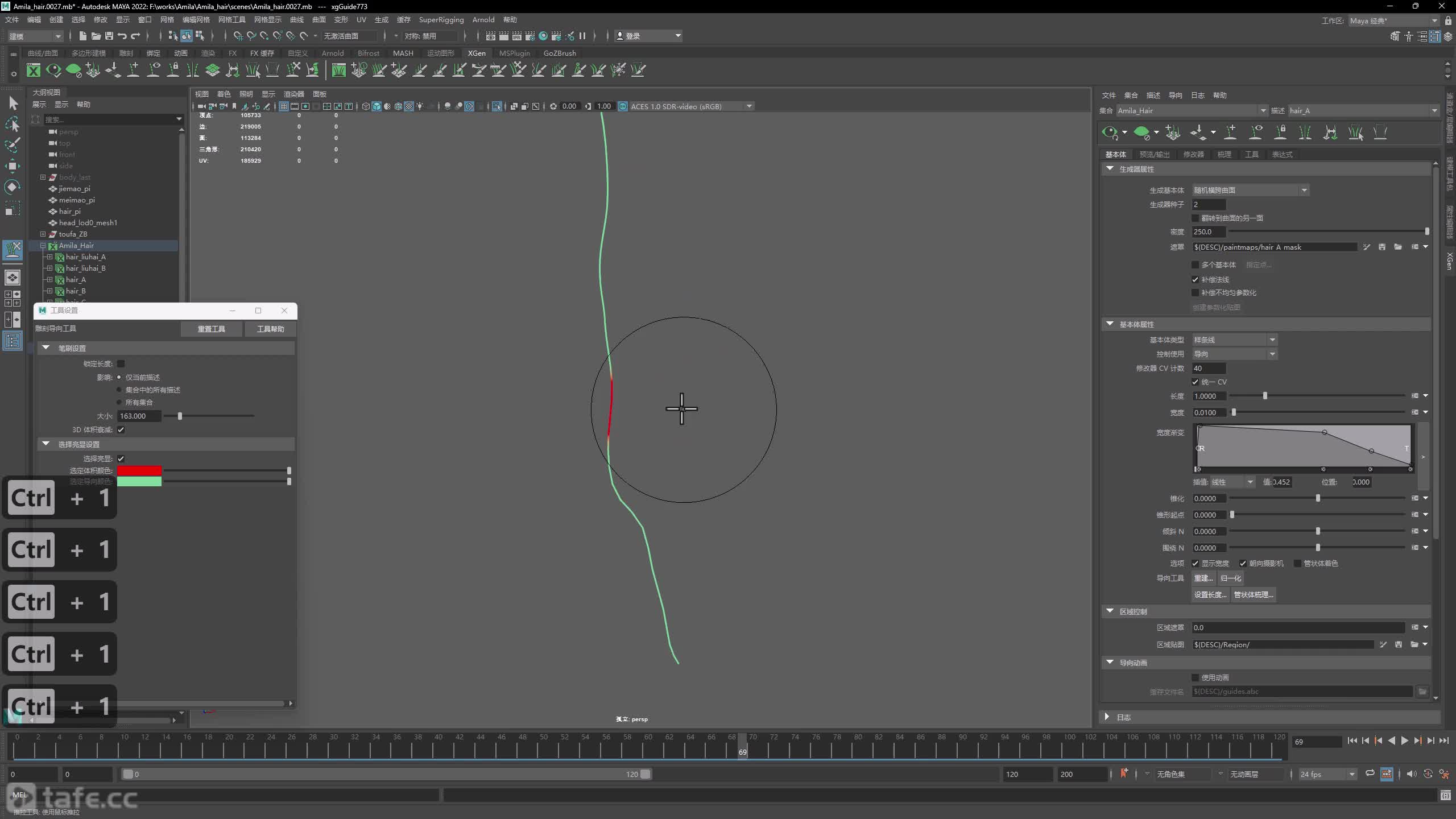Click the brush size slider
Viewport: 1456px width, 819px height.
point(209,416)
